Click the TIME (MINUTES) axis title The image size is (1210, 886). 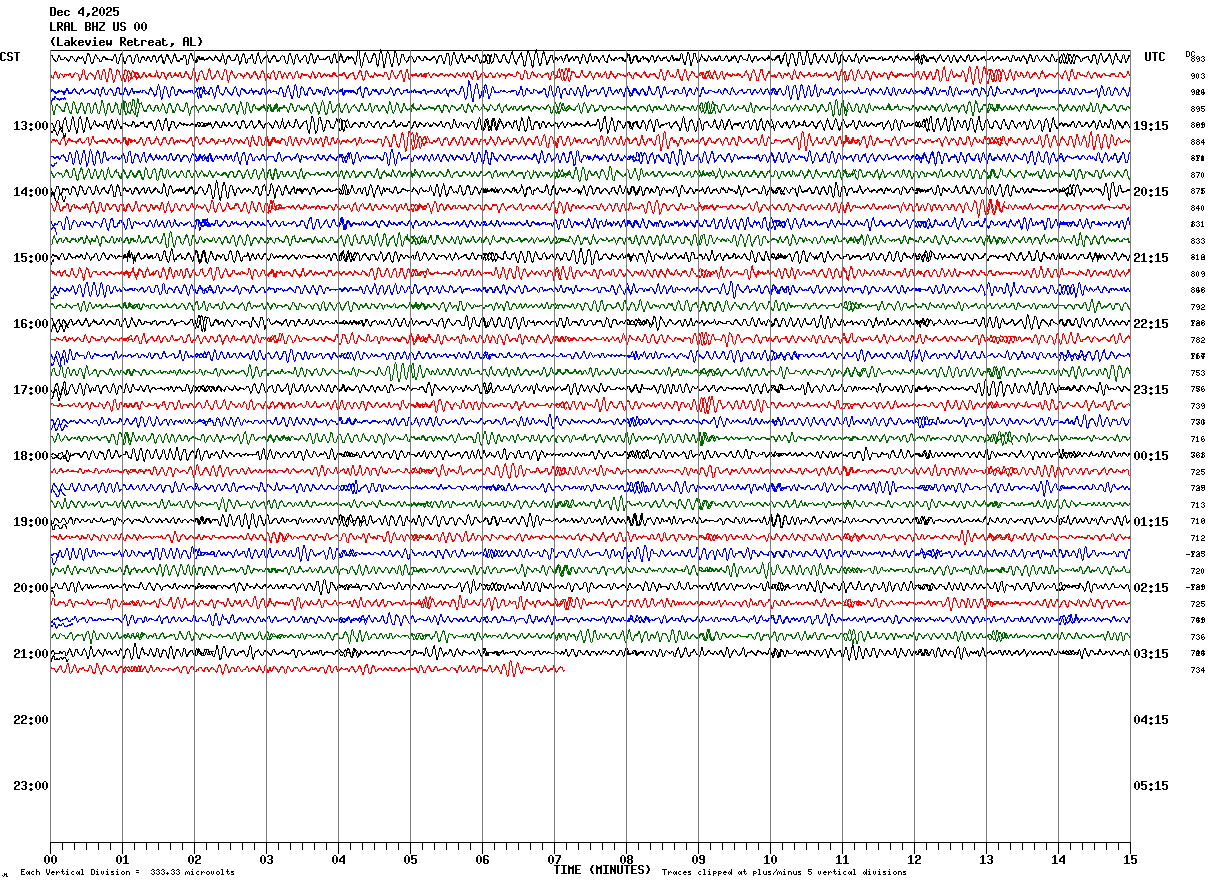602,870
